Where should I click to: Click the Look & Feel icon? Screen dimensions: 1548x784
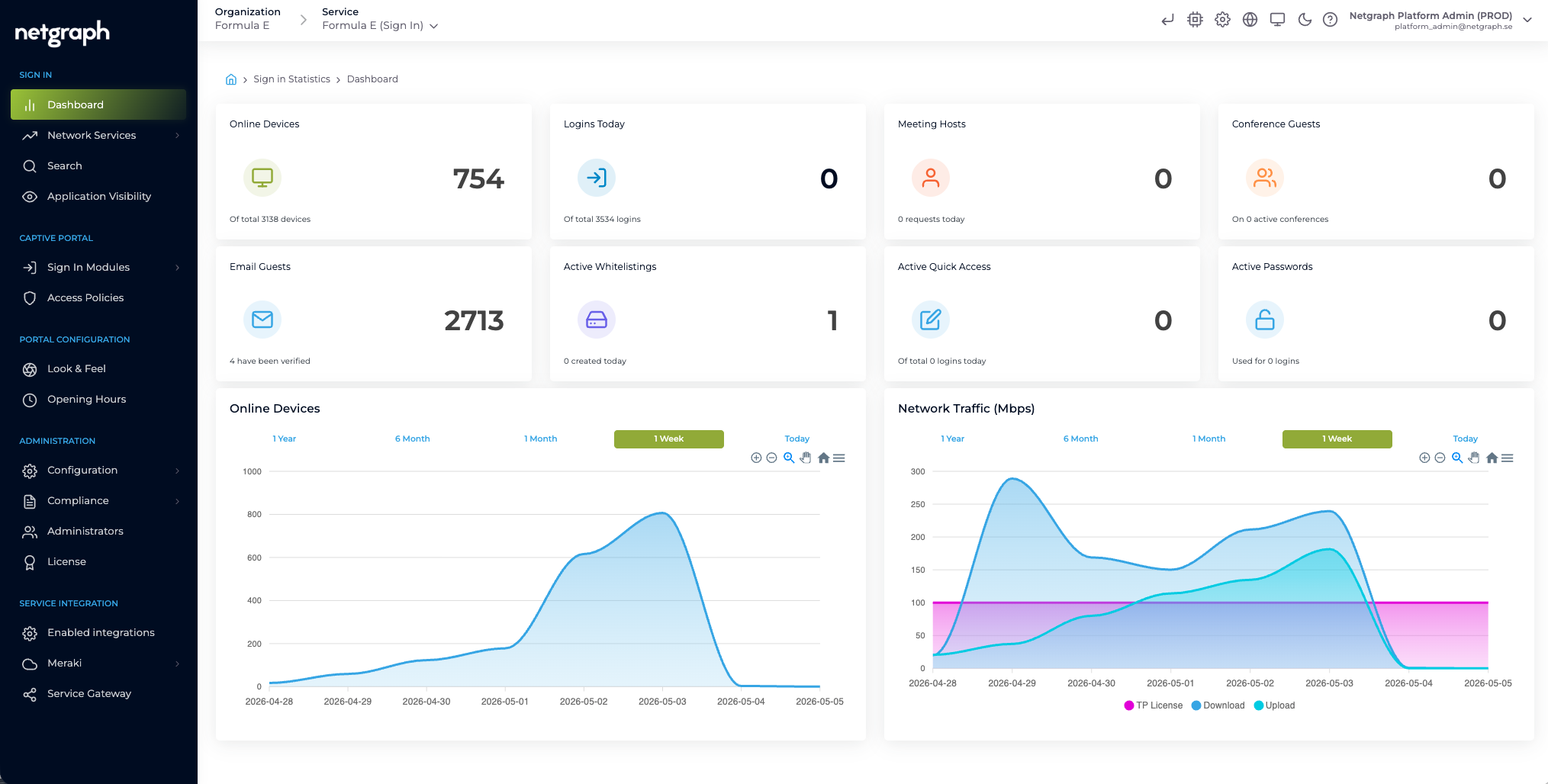tap(30, 369)
